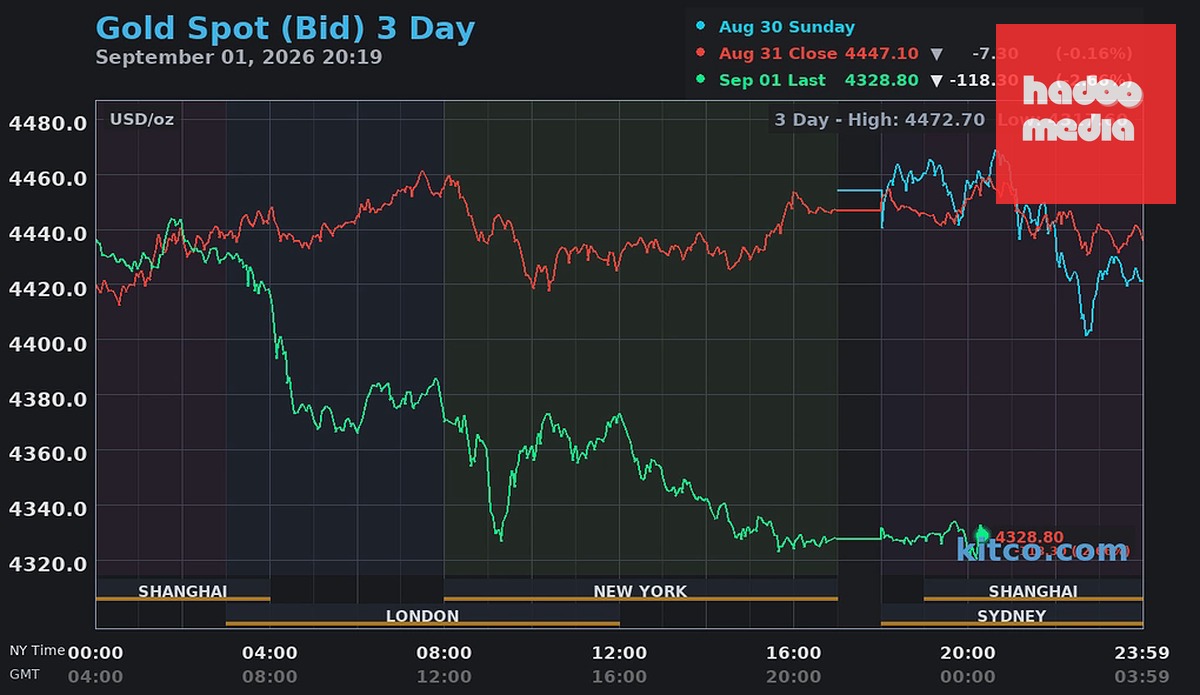
Task: Click the 4320.0 y-axis label
Action: tap(47, 563)
